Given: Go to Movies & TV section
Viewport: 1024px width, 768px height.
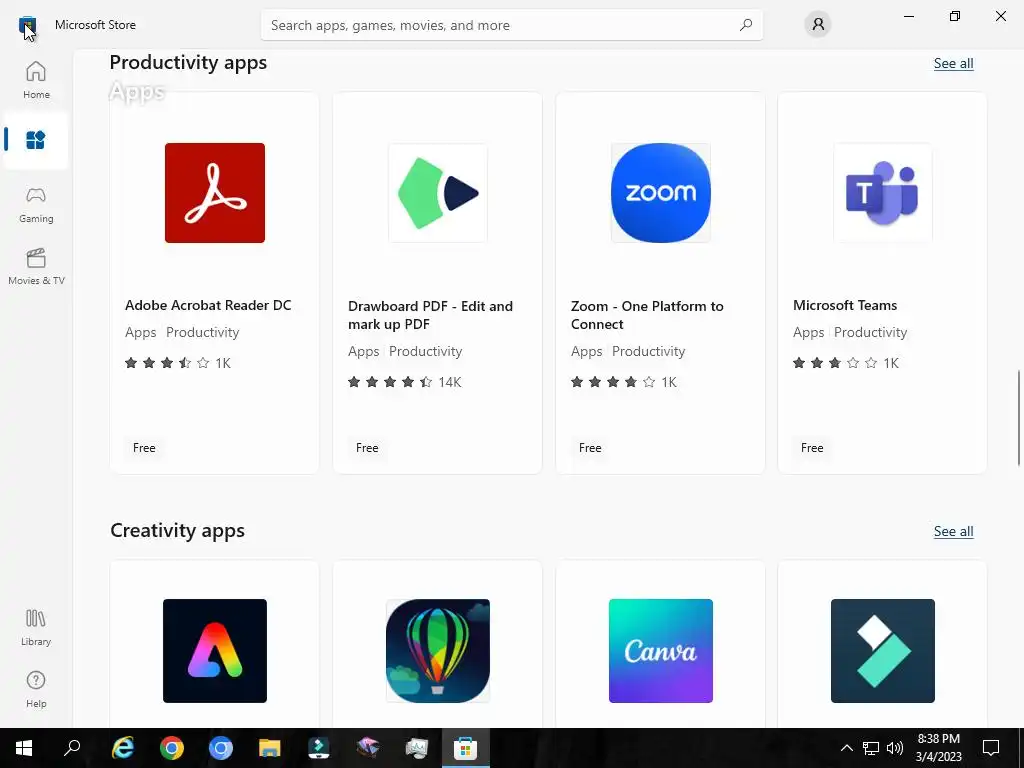Looking at the screenshot, I should 36,266.
